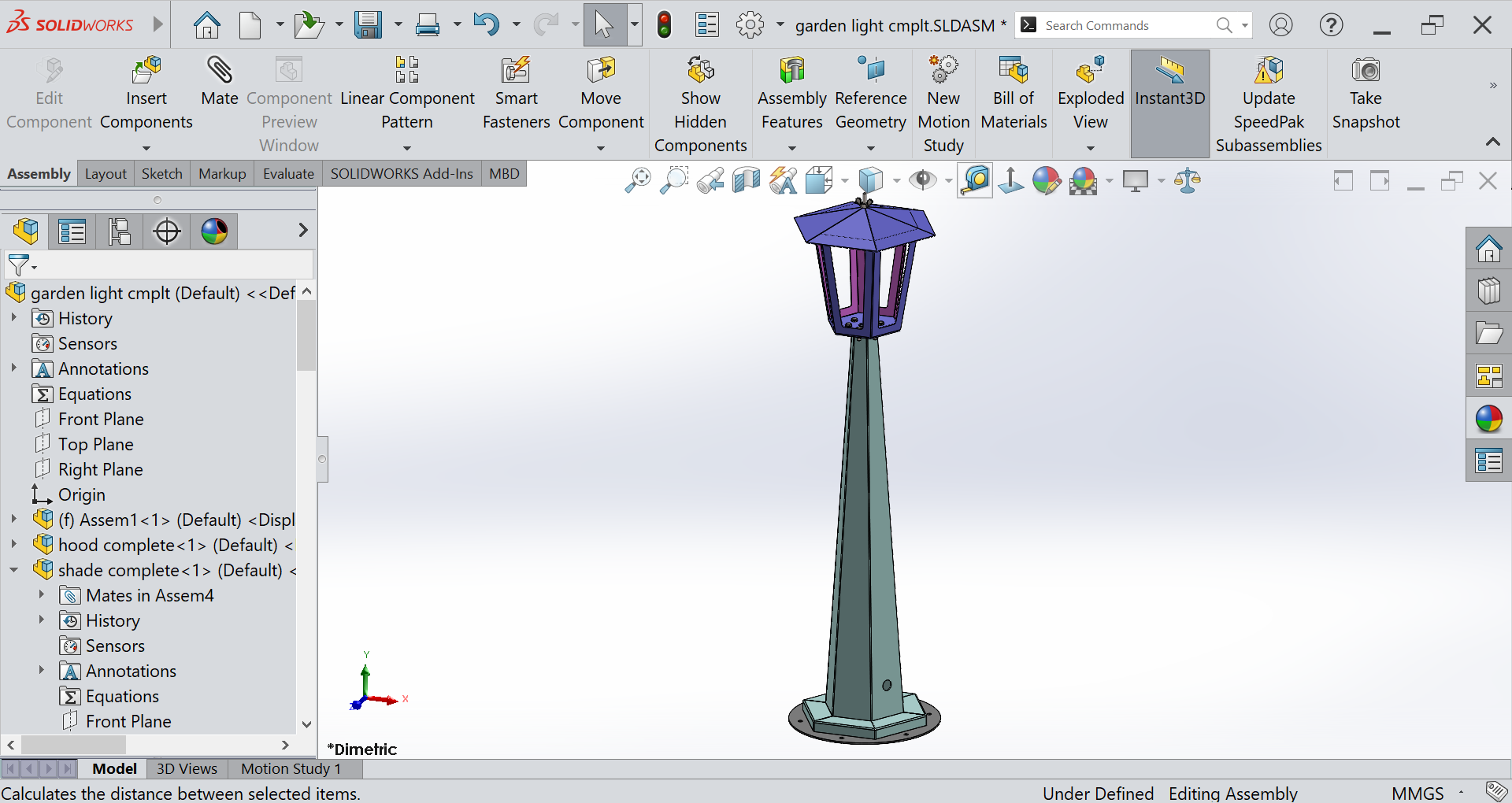Expand the hood complete<1> node
The image size is (1512, 803).
coord(13,545)
